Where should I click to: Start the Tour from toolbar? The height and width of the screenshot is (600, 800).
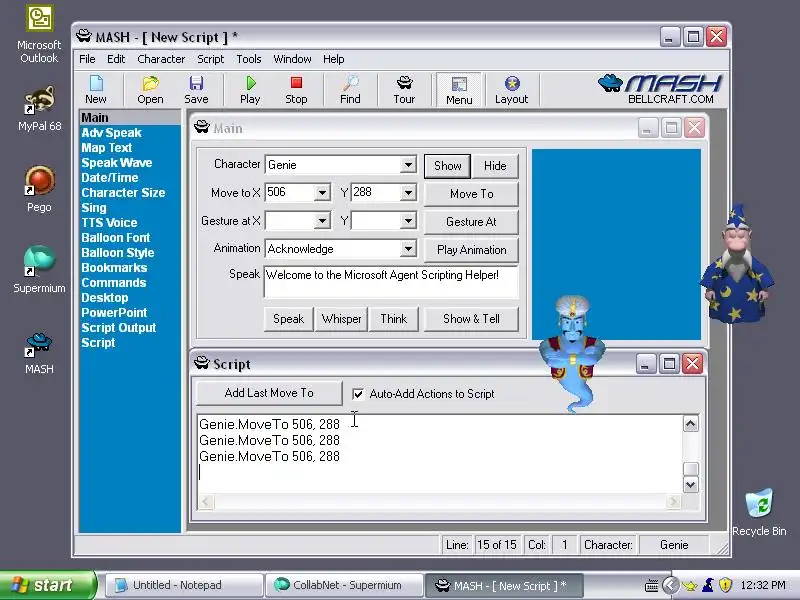click(x=404, y=90)
